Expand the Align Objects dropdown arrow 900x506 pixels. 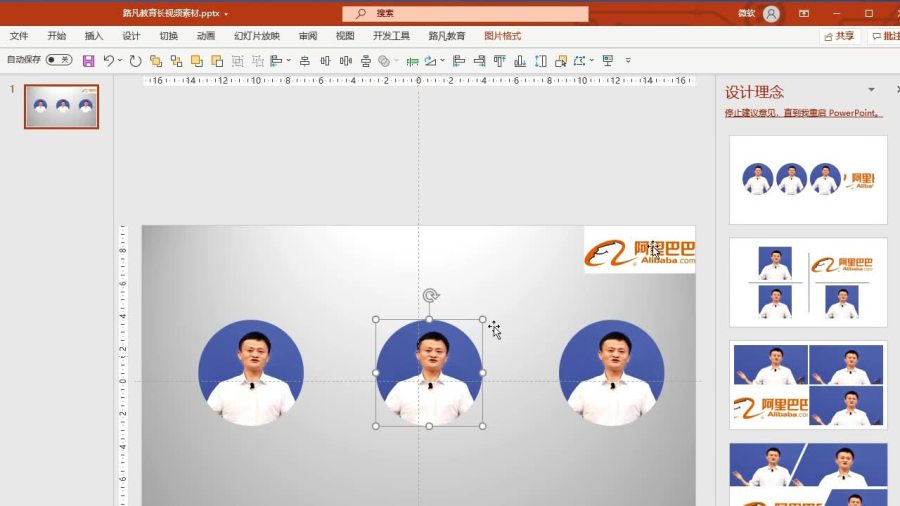pyautogui.click(x=288, y=60)
